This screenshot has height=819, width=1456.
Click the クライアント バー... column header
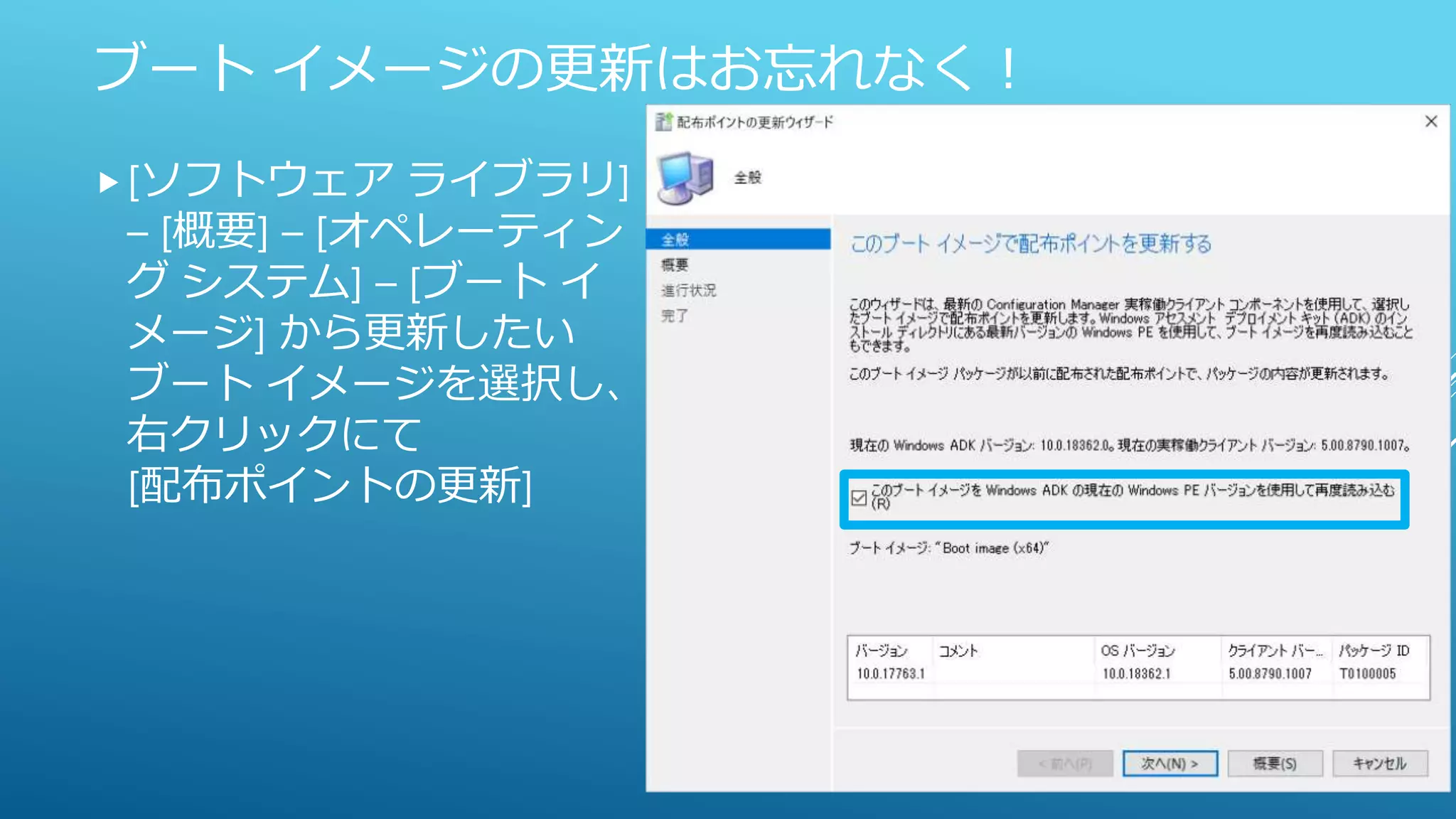[x=1276, y=651]
